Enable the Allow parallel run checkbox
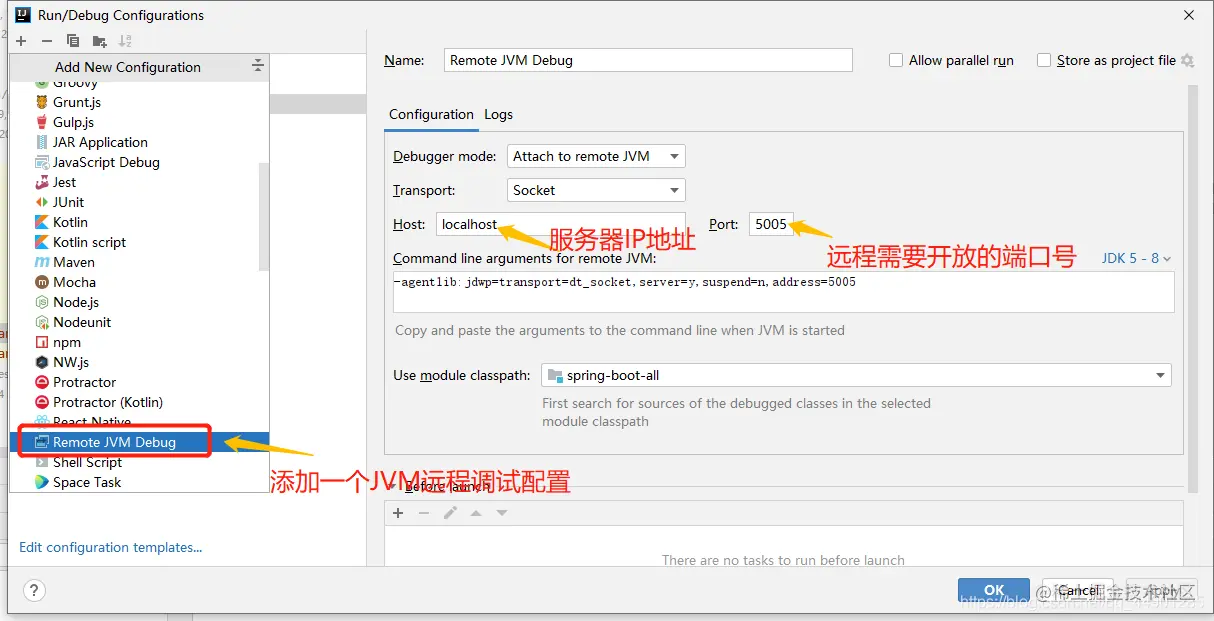Image resolution: width=1214 pixels, height=621 pixels. coord(896,60)
